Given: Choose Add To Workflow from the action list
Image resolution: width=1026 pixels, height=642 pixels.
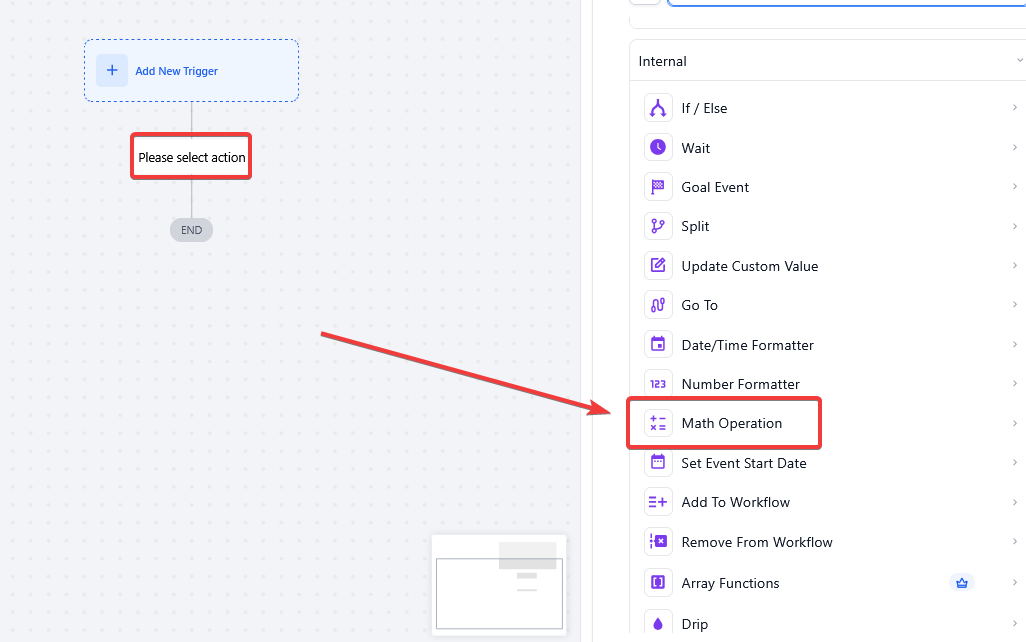Looking at the screenshot, I should point(735,502).
